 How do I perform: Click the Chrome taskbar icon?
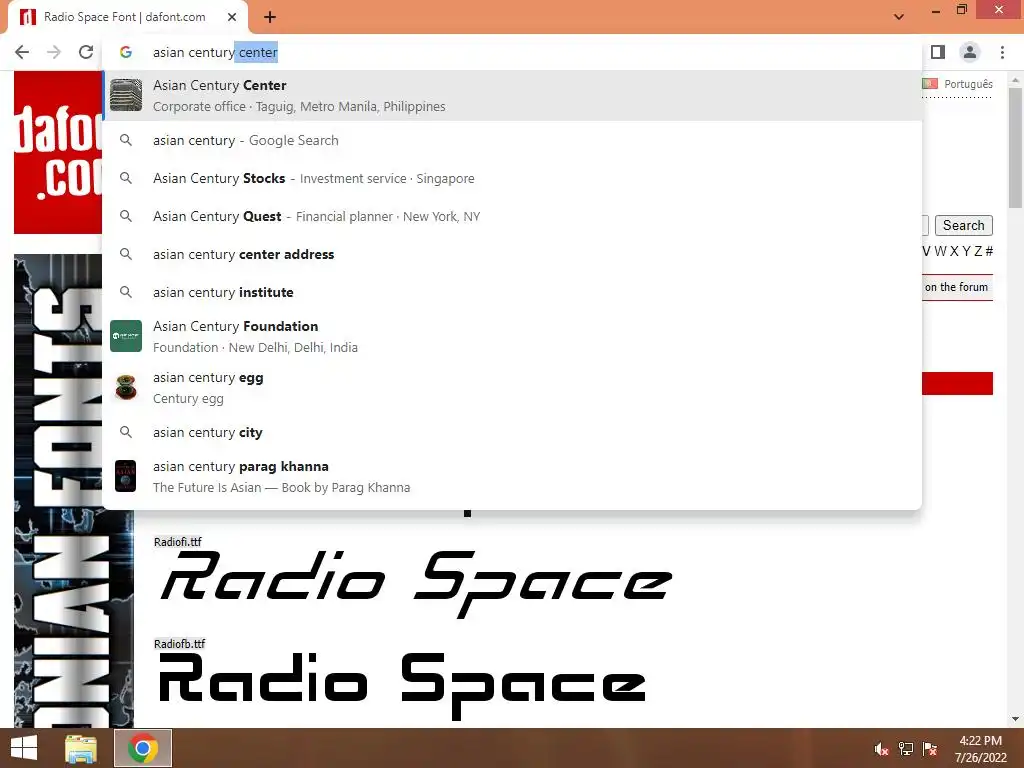pos(143,748)
